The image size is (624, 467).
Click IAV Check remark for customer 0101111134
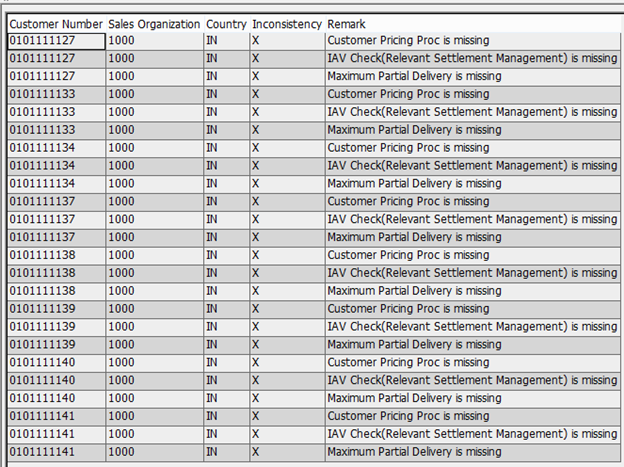pyautogui.click(x=472, y=166)
